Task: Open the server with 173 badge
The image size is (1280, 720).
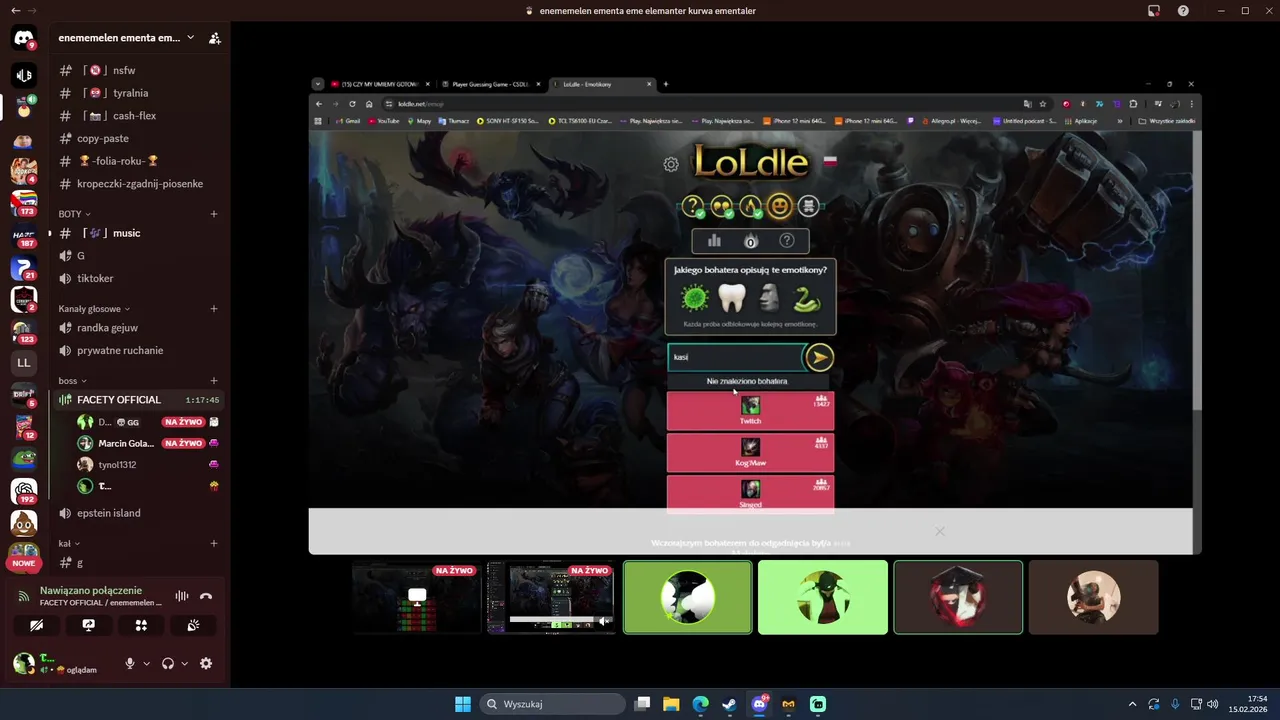Action: click(24, 203)
